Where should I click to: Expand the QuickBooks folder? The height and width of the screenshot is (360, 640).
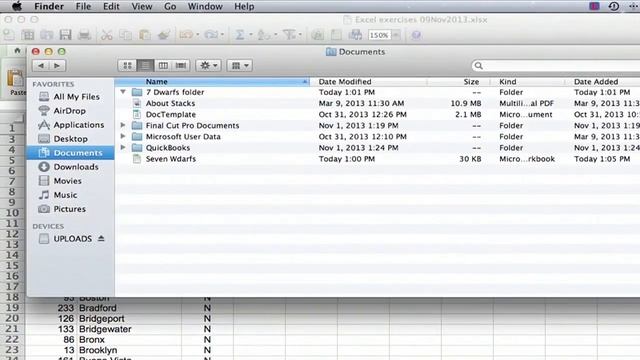coord(123,147)
